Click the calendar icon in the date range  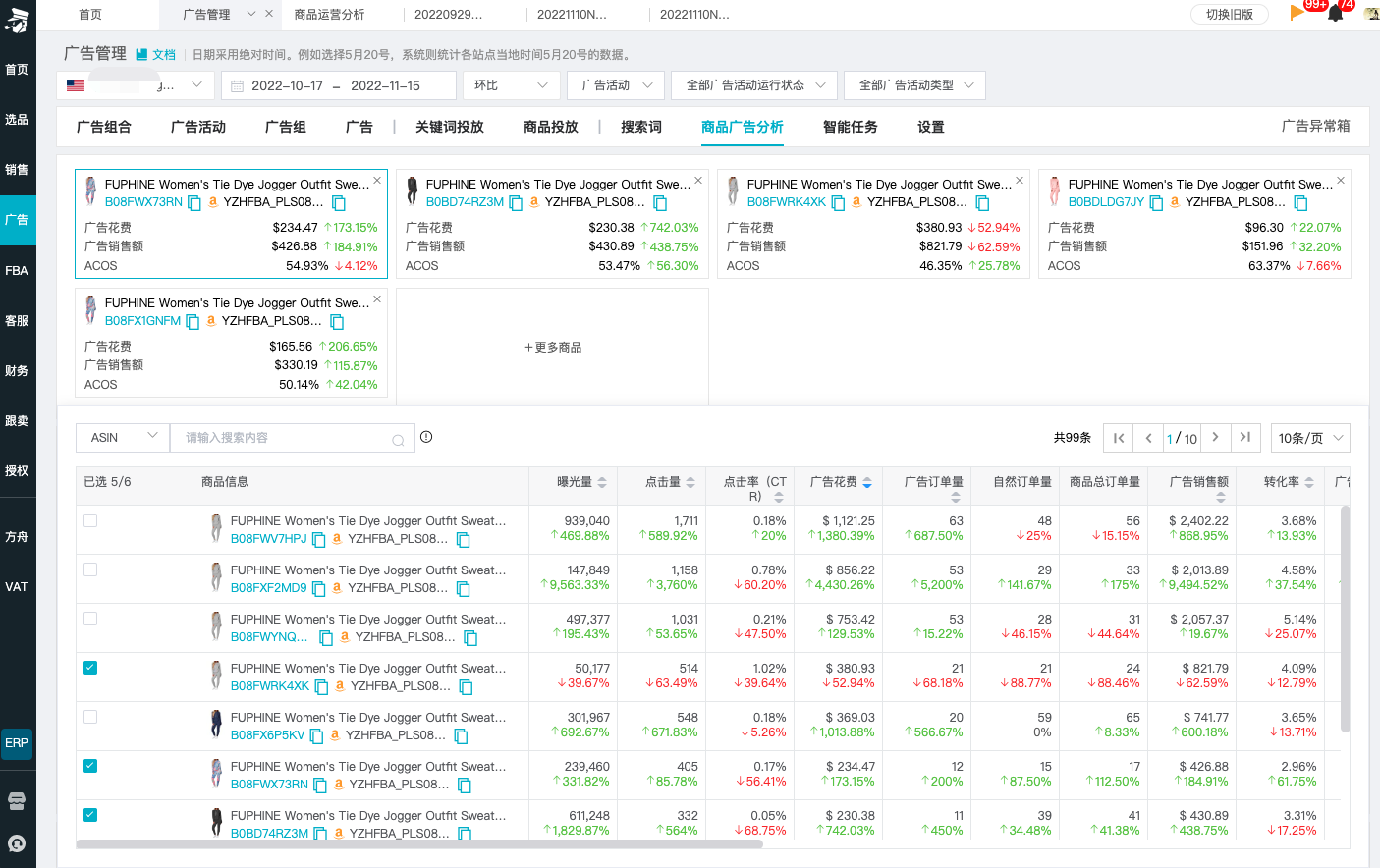point(237,86)
